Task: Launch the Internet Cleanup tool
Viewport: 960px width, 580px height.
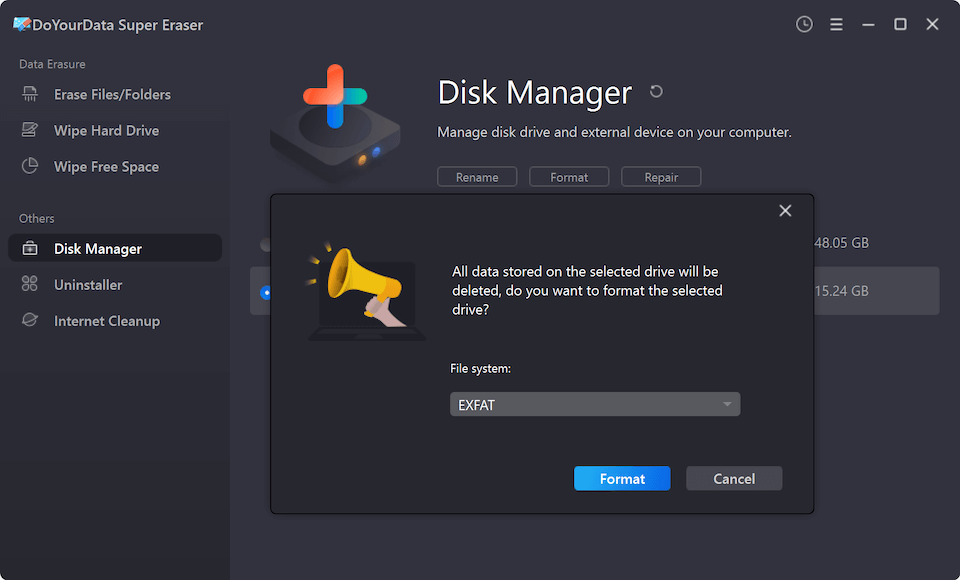Action: (107, 320)
